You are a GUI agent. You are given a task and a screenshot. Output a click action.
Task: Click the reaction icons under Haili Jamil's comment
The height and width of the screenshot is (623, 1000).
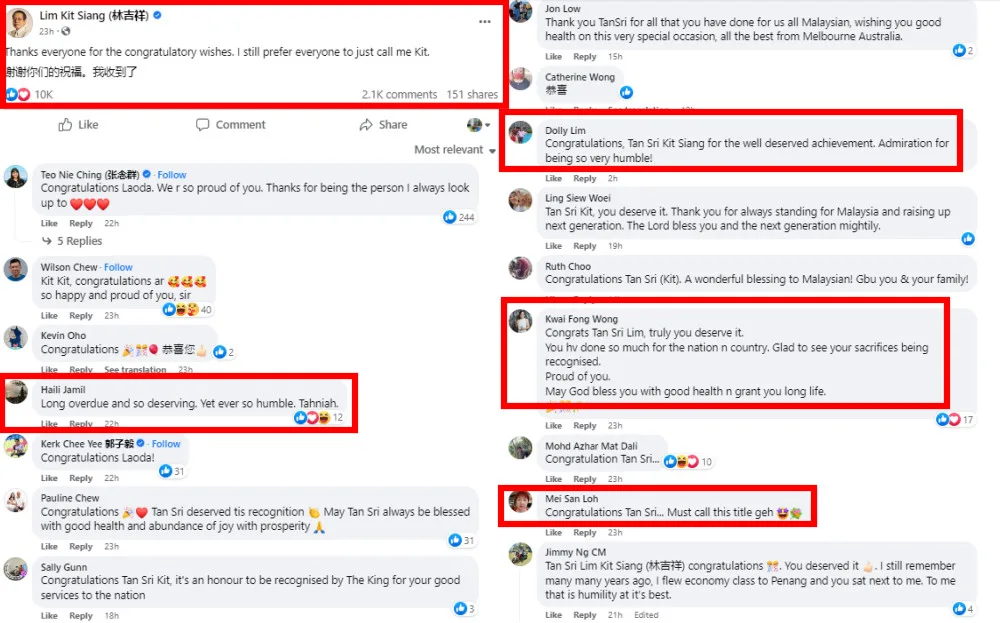pyautogui.click(x=312, y=418)
